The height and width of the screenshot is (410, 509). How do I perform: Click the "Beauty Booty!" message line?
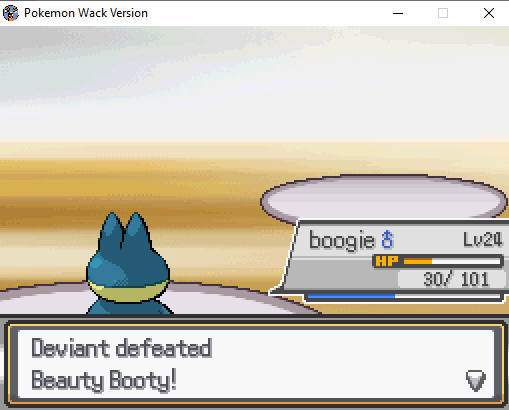click(104, 380)
